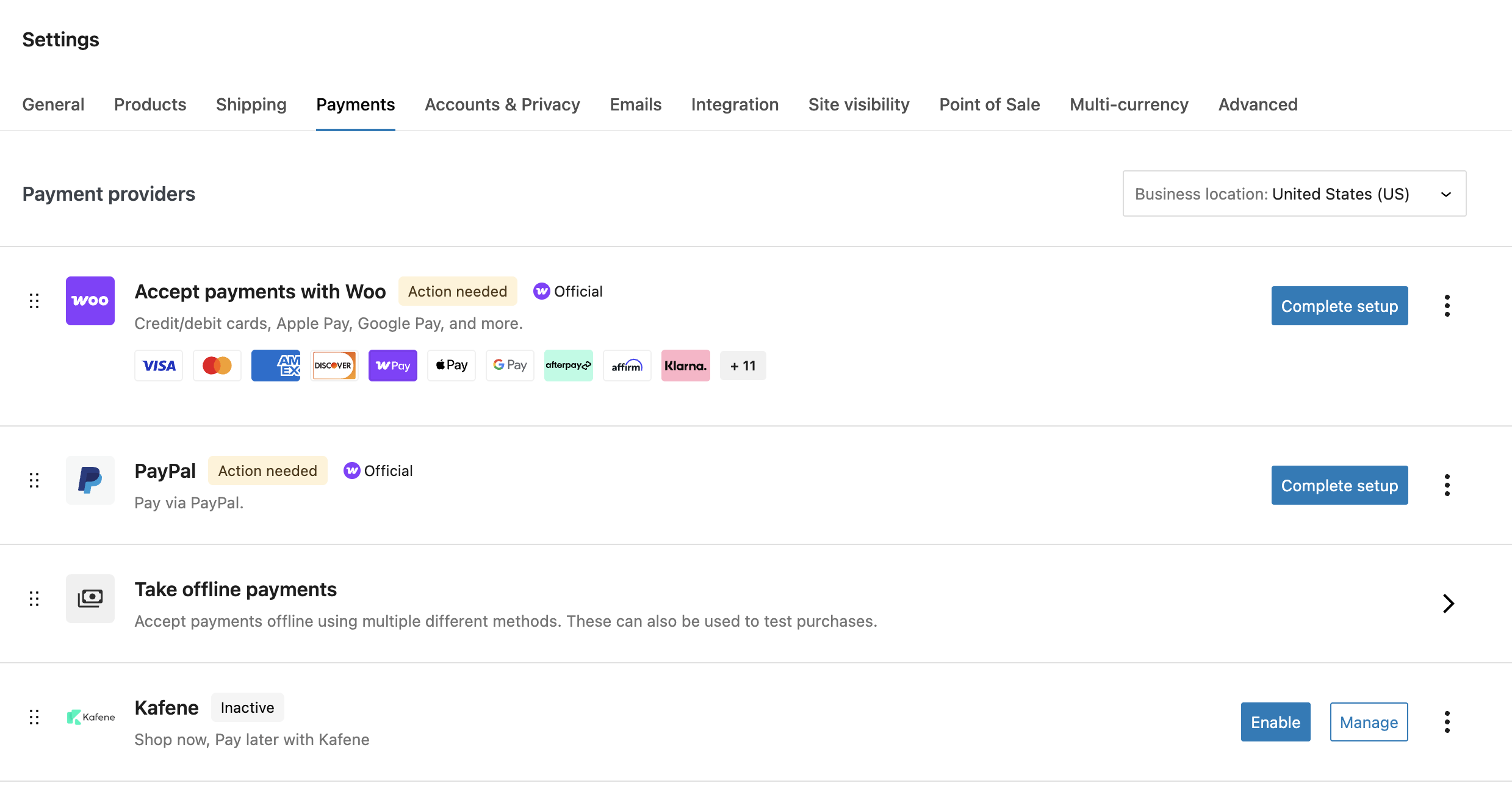Open the three-dot menu for Kafene
The height and width of the screenshot is (797, 1512).
click(x=1447, y=722)
